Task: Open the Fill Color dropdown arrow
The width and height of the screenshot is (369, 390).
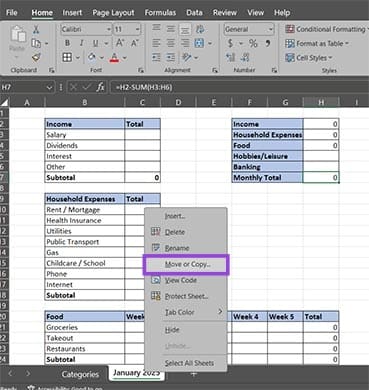Action: 102,58
